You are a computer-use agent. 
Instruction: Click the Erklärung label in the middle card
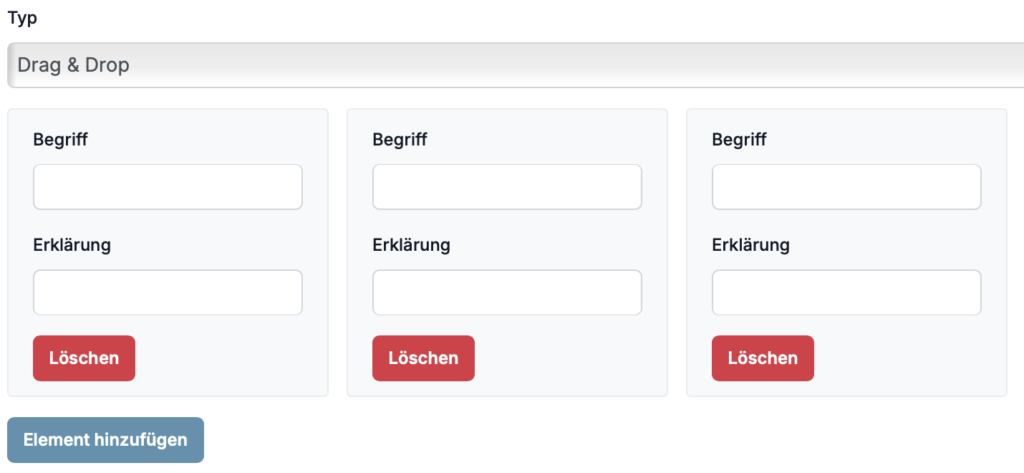[411, 245]
